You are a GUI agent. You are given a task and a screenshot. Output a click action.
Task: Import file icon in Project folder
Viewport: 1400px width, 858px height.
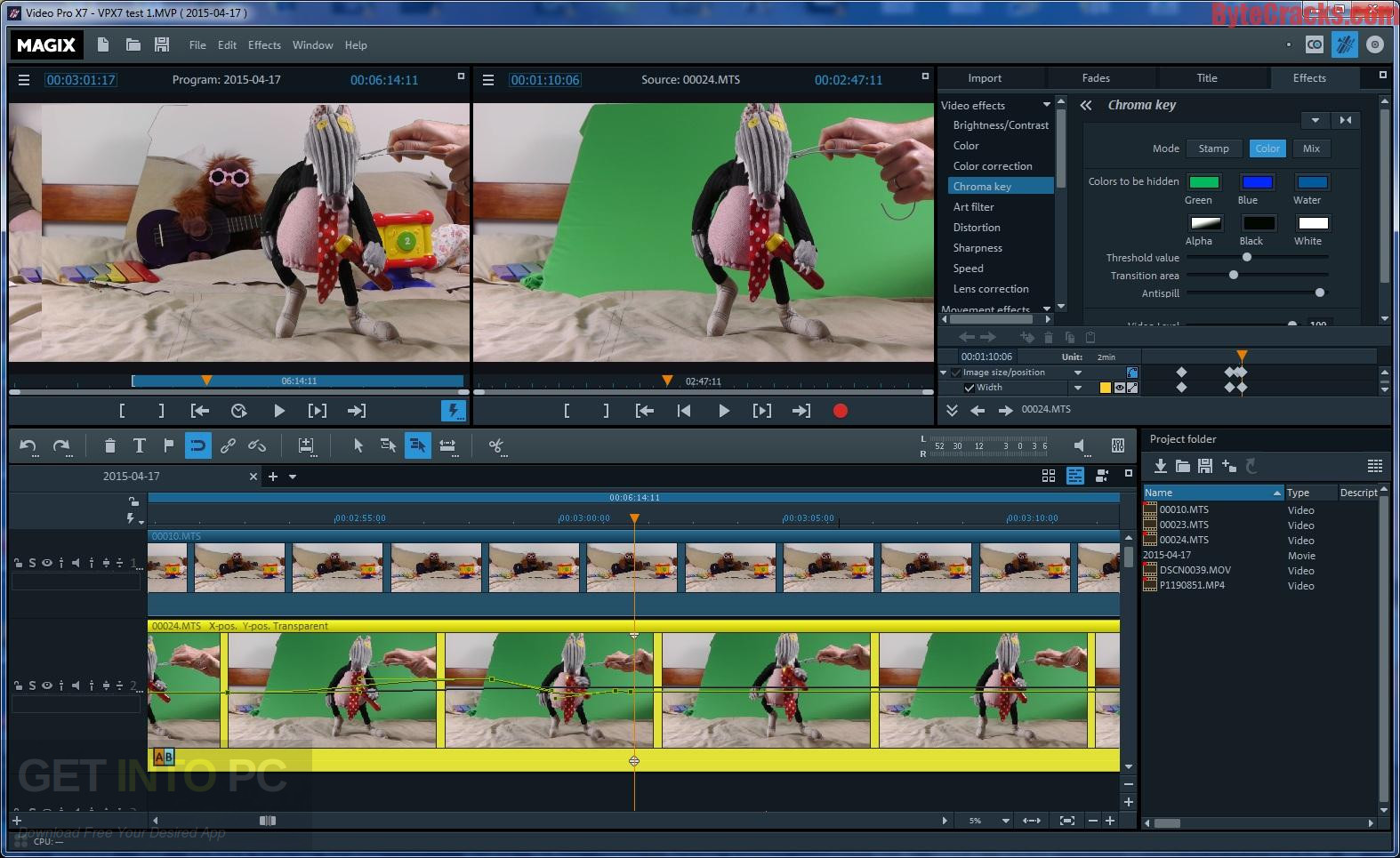point(1160,466)
